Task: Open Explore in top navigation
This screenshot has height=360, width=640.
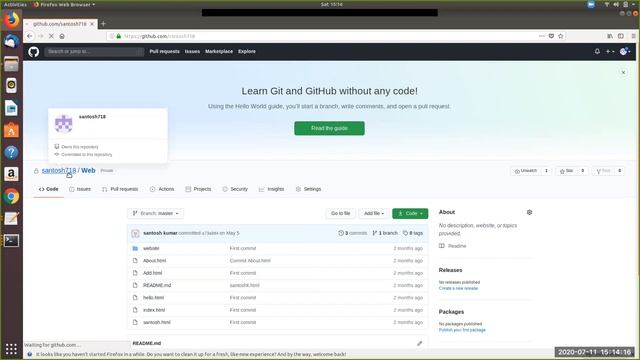Action: (247, 51)
